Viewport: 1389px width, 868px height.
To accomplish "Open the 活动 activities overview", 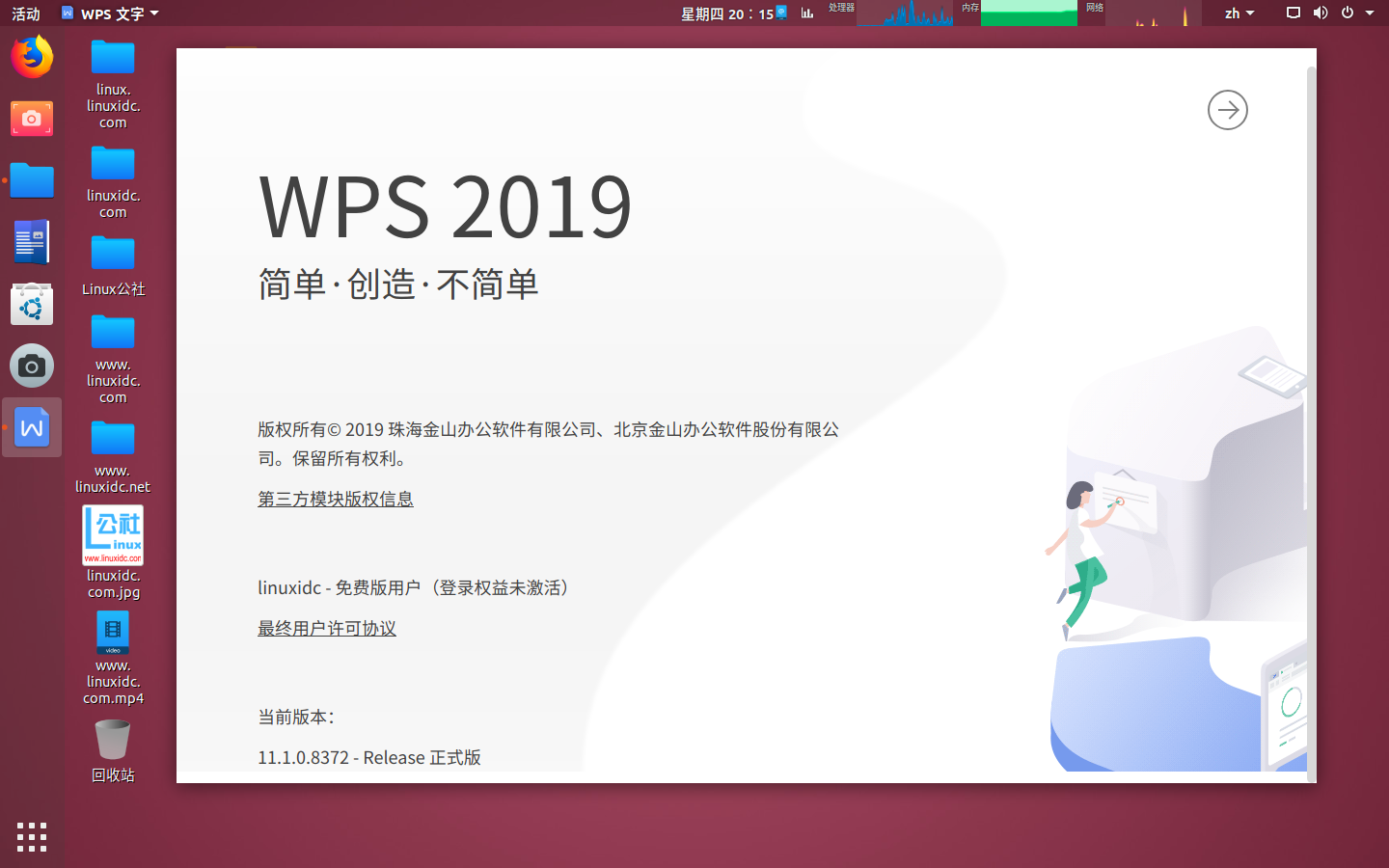I will pyautogui.click(x=26, y=14).
